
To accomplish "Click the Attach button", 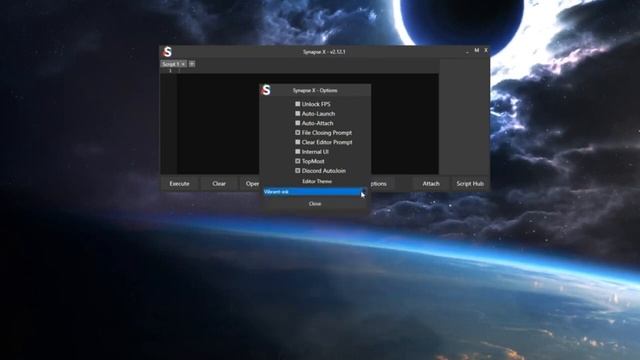I will point(431,184).
